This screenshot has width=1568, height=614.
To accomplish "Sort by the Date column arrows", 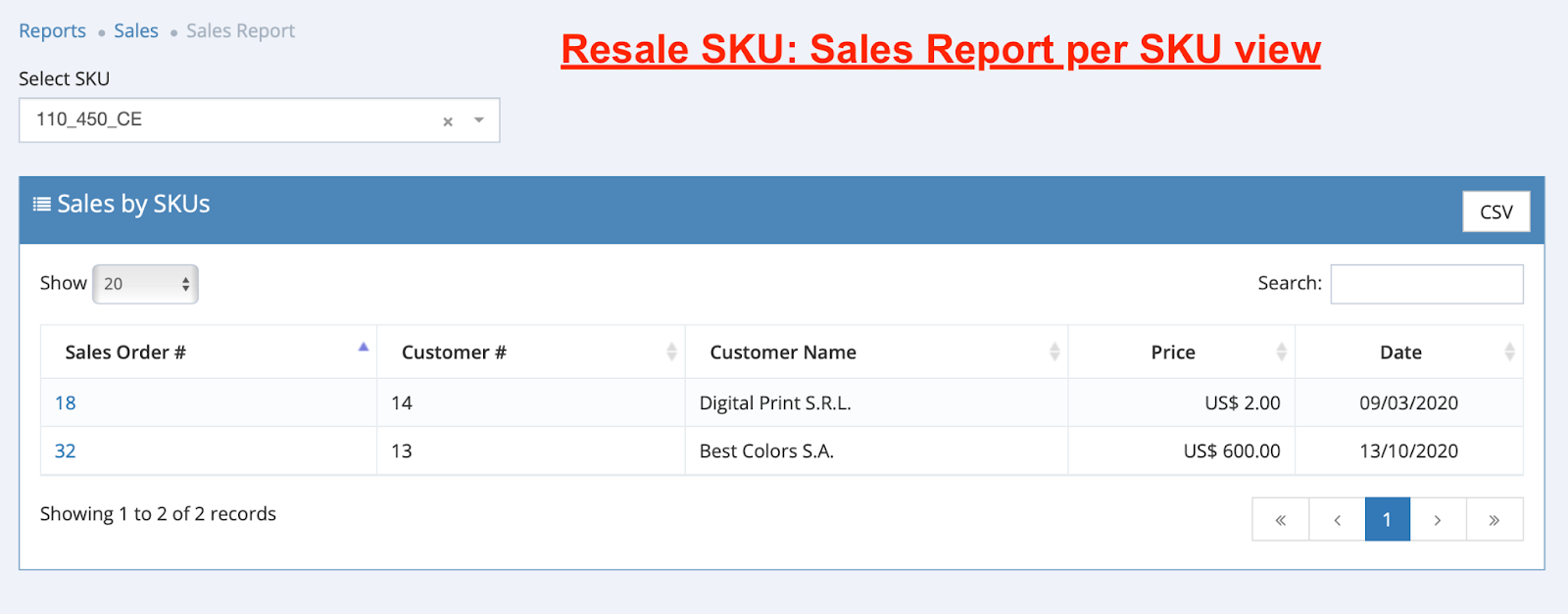I will 1509,352.
